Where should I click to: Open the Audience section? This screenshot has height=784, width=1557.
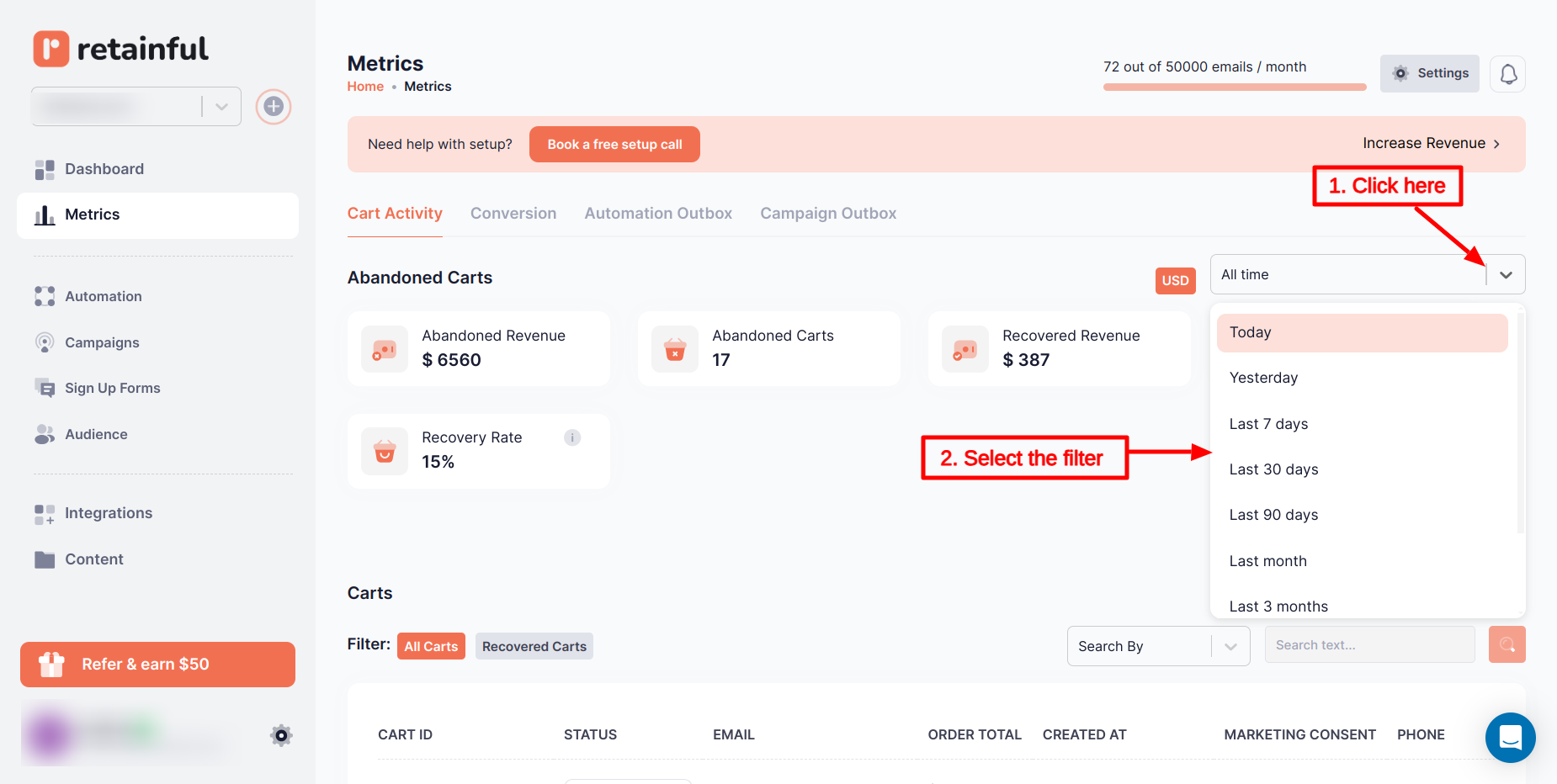click(96, 434)
